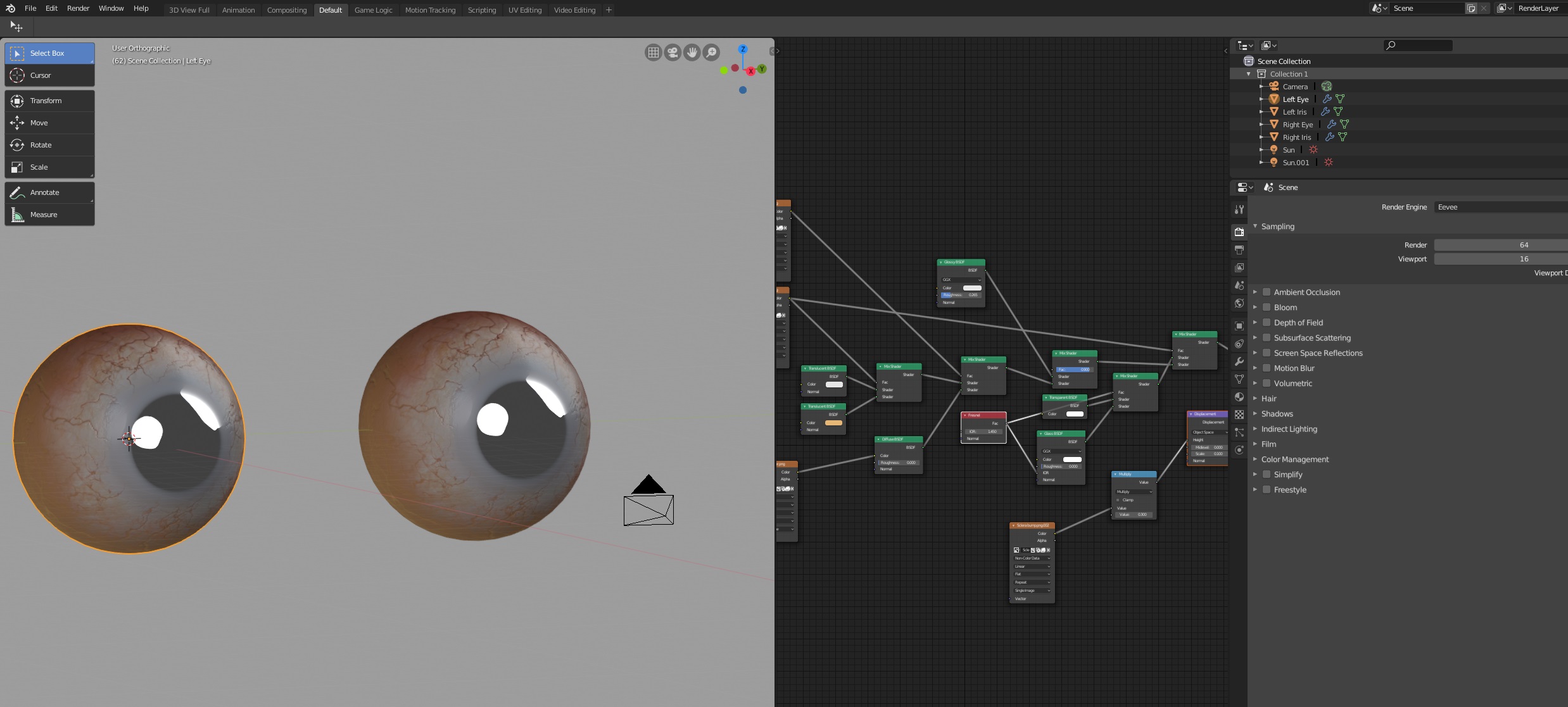Open the Render properties tab in Properties editor

[1239, 232]
